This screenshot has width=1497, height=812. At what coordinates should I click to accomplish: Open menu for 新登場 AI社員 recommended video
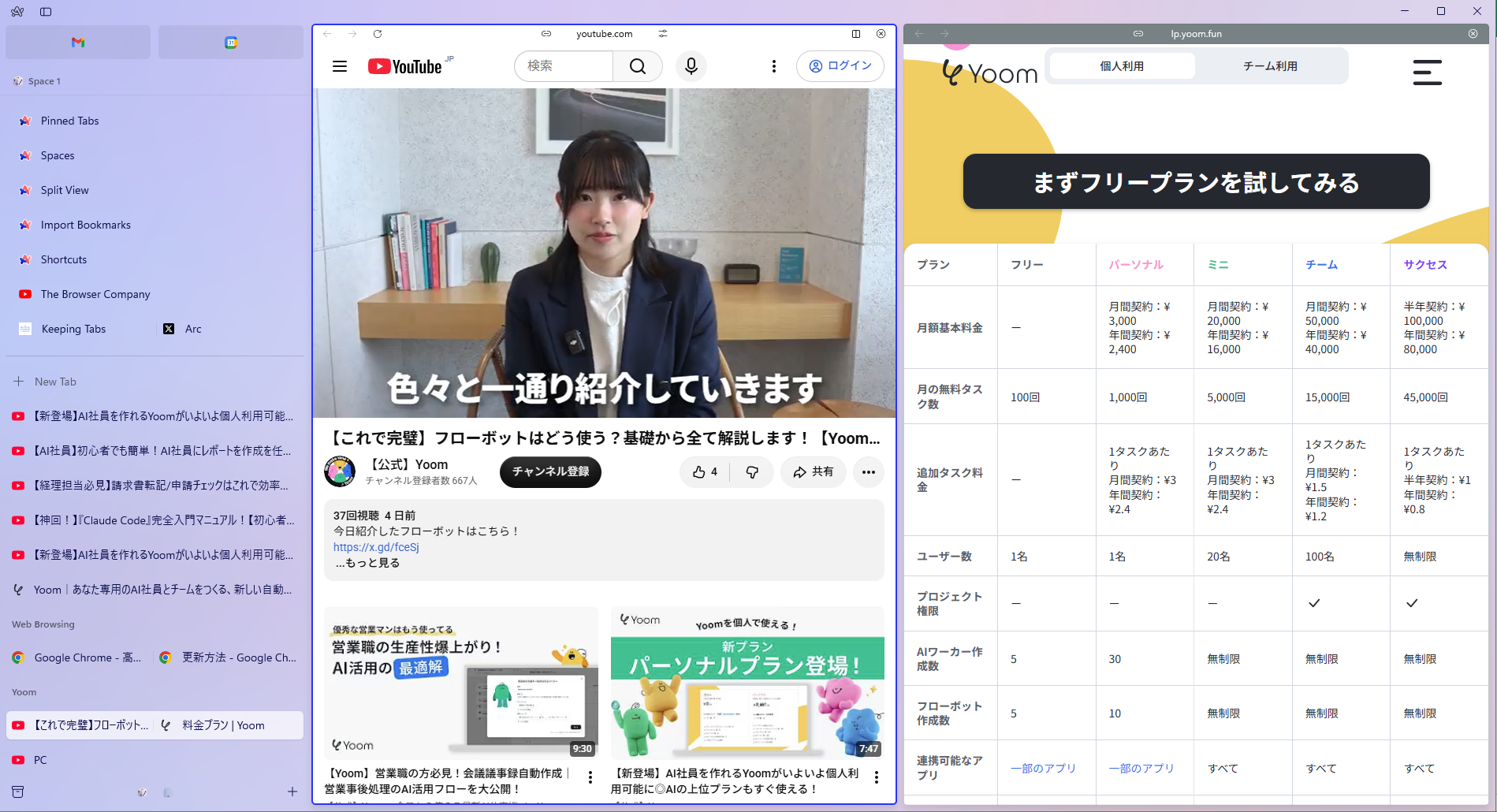pos(877,777)
